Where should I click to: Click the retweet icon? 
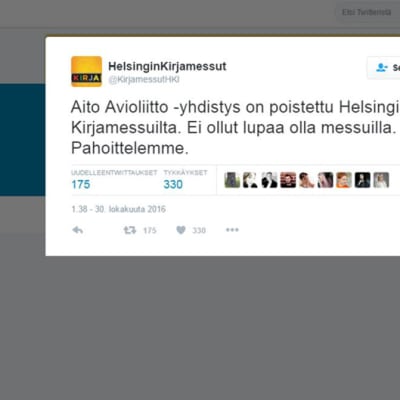click(130, 230)
